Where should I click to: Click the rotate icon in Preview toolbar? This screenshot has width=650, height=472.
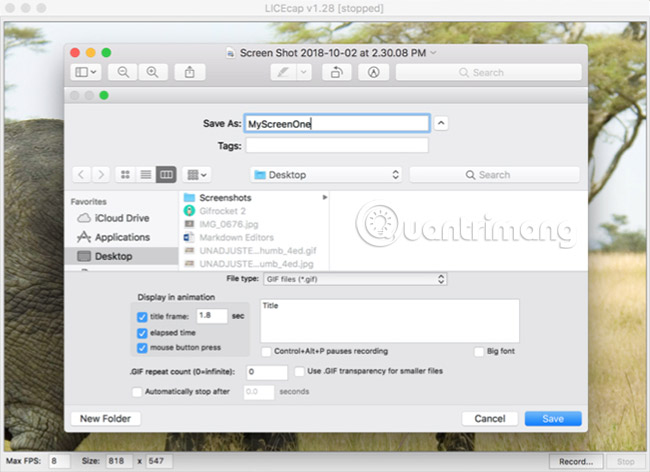337,72
